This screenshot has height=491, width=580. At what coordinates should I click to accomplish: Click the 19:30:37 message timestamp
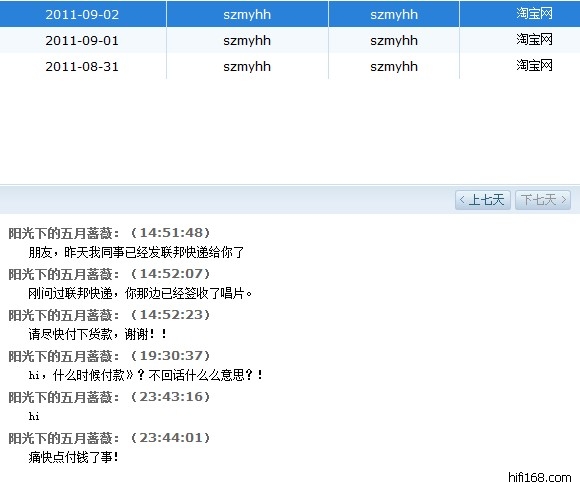pyautogui.click(x=171, y=356)
